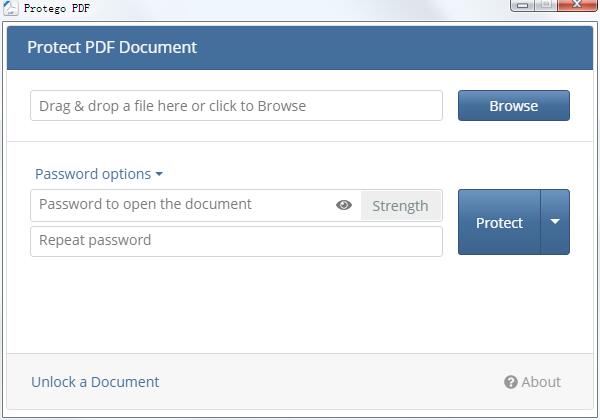600x420 pixels.
Task: Select the Repeat password field
Action: (236, 241)
